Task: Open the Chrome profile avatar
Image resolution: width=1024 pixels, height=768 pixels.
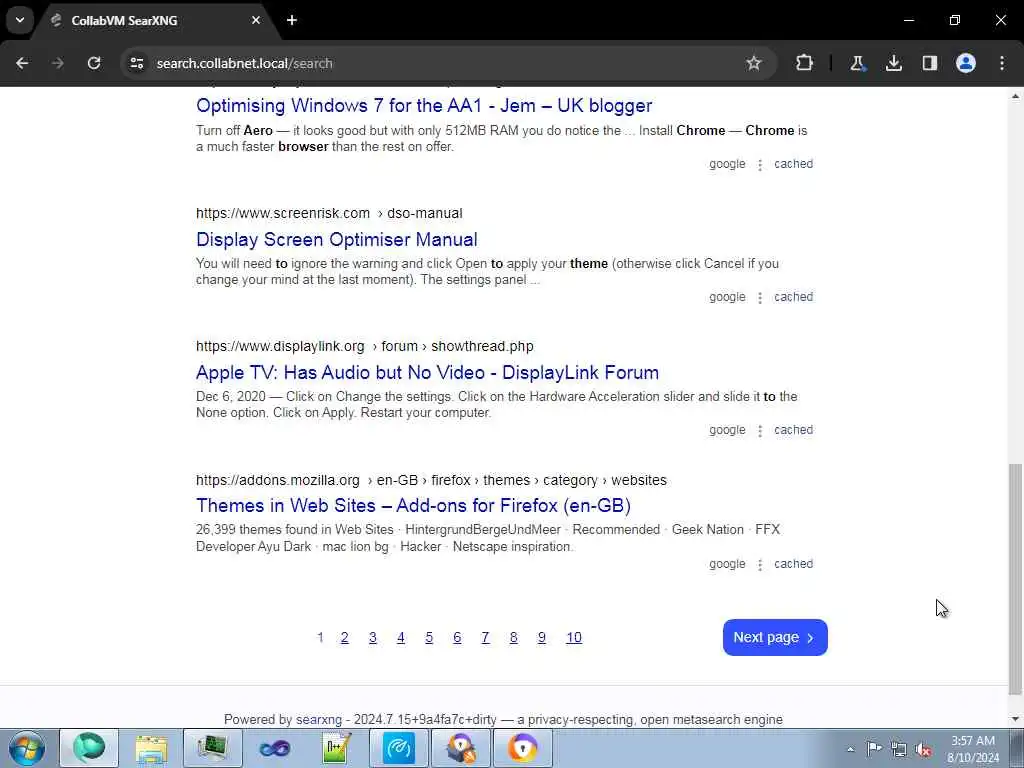Action: [966, 63]
